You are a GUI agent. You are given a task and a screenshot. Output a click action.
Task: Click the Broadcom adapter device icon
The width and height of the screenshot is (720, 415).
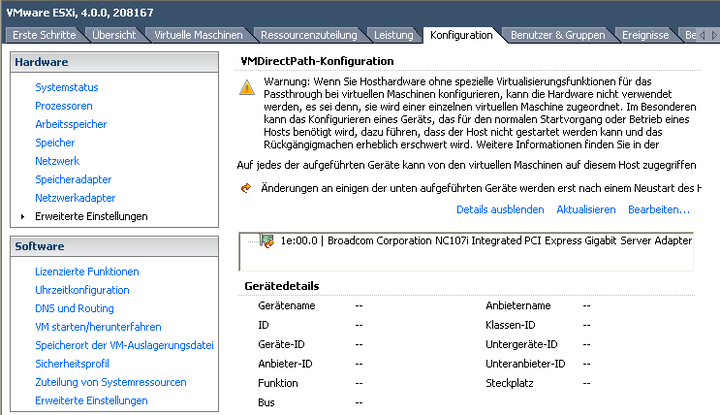click(x=267, y=241)
